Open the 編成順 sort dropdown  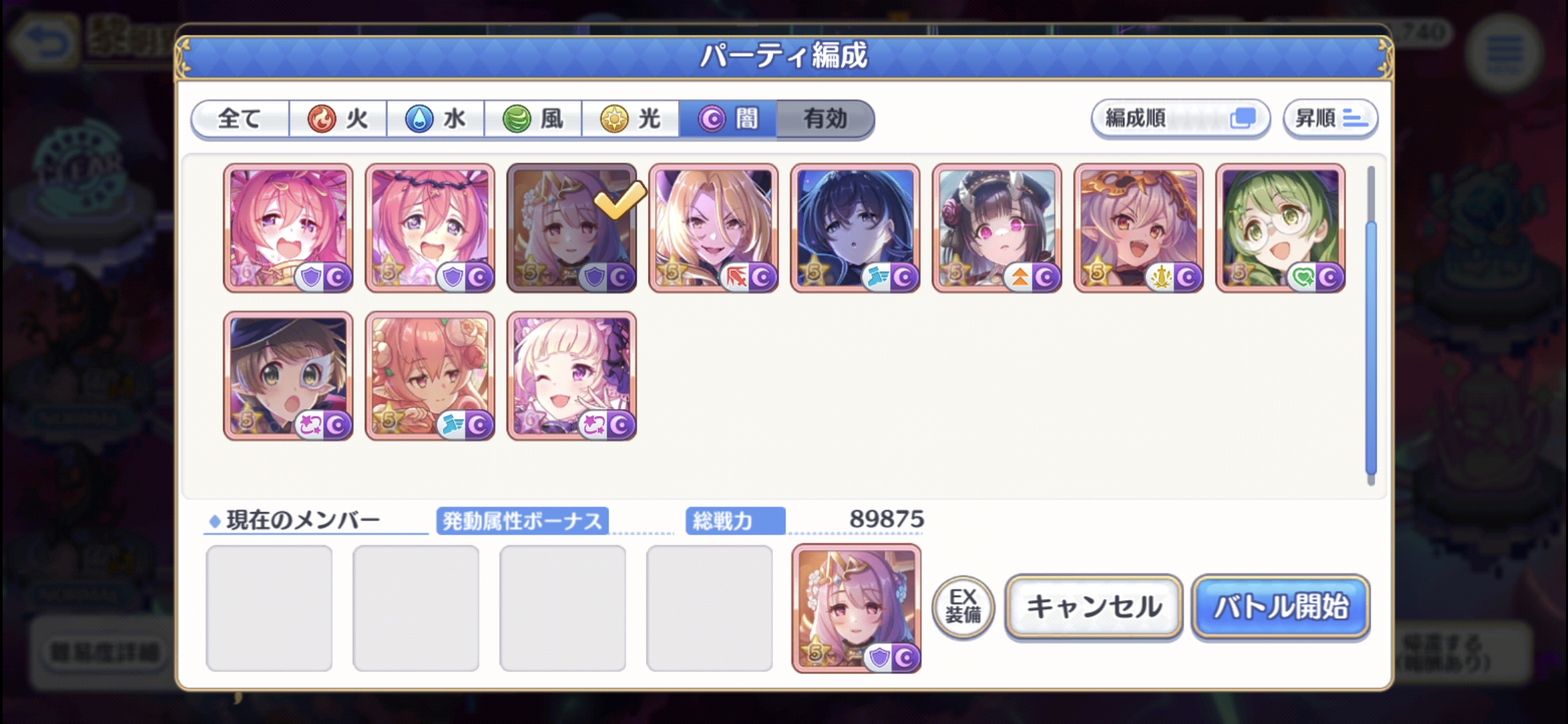coord(1180,119)
